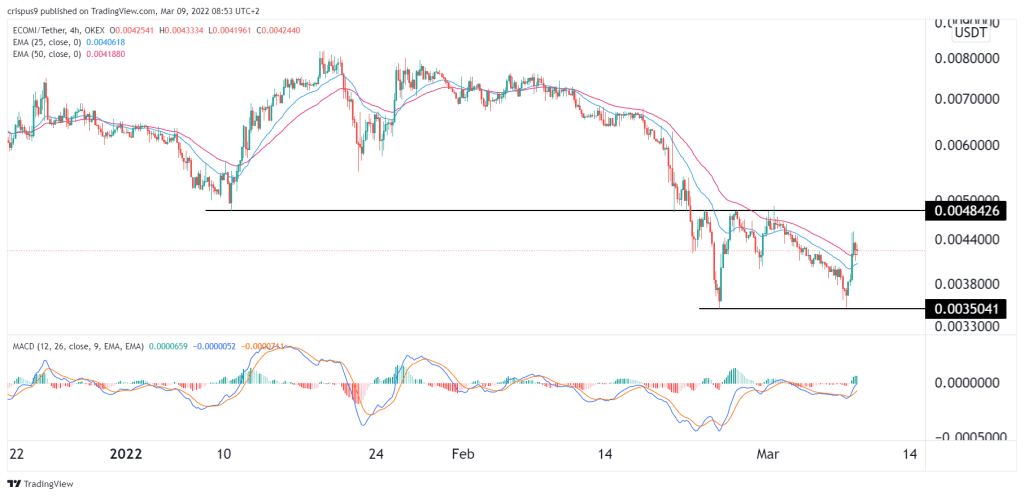Click the USDT currency label on price axis
The image size is (1024, 496).
tap(970, 34)
